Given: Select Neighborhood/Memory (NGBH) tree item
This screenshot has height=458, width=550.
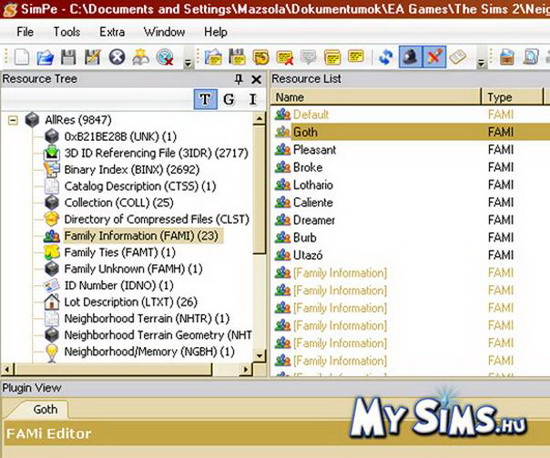Looking at the screenshot, I should point(149,351).
